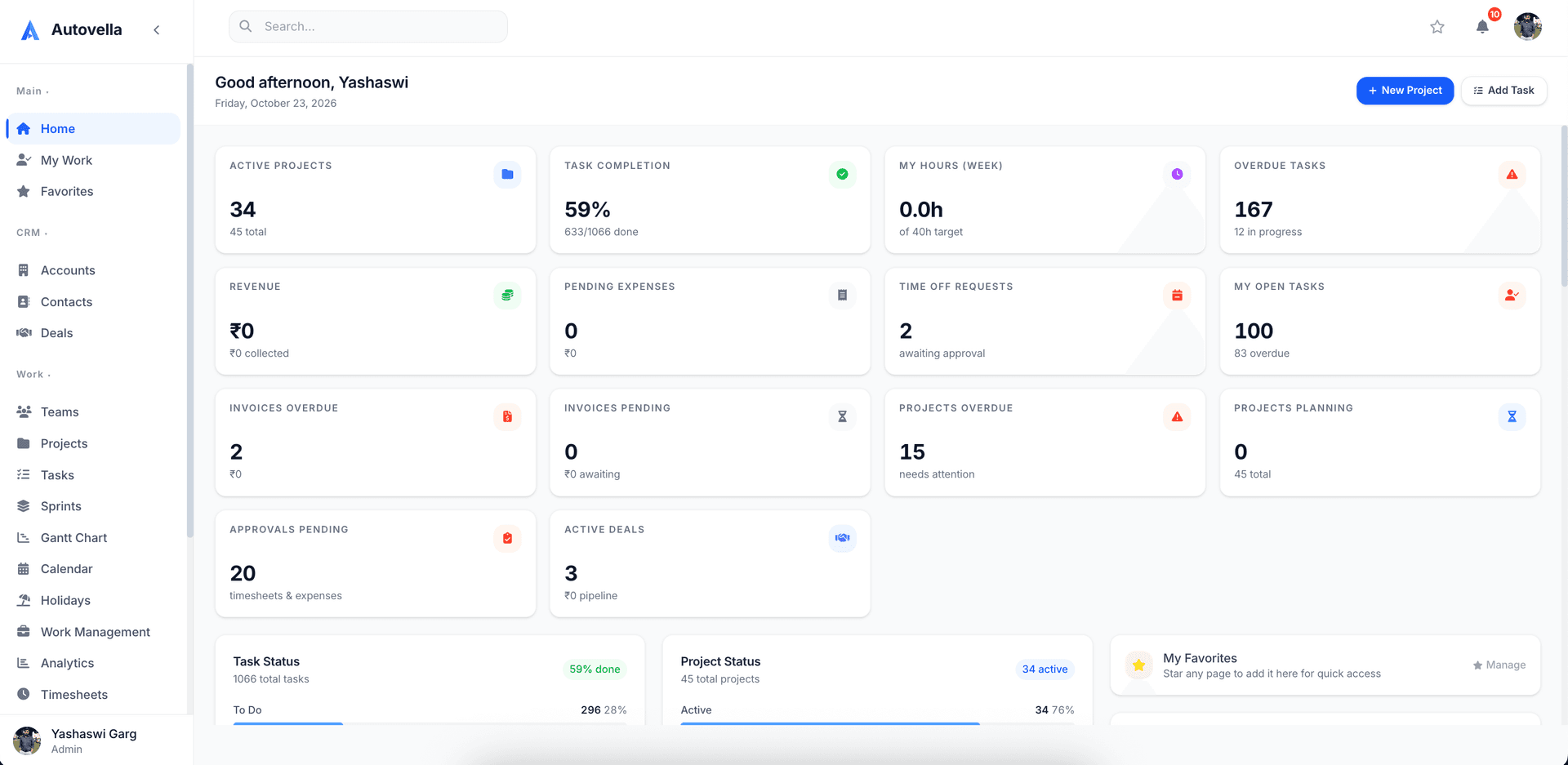The image size is (1568, 765).
Task: Click the Overdue Tasks warning icon
Action: pos(1512,174)
